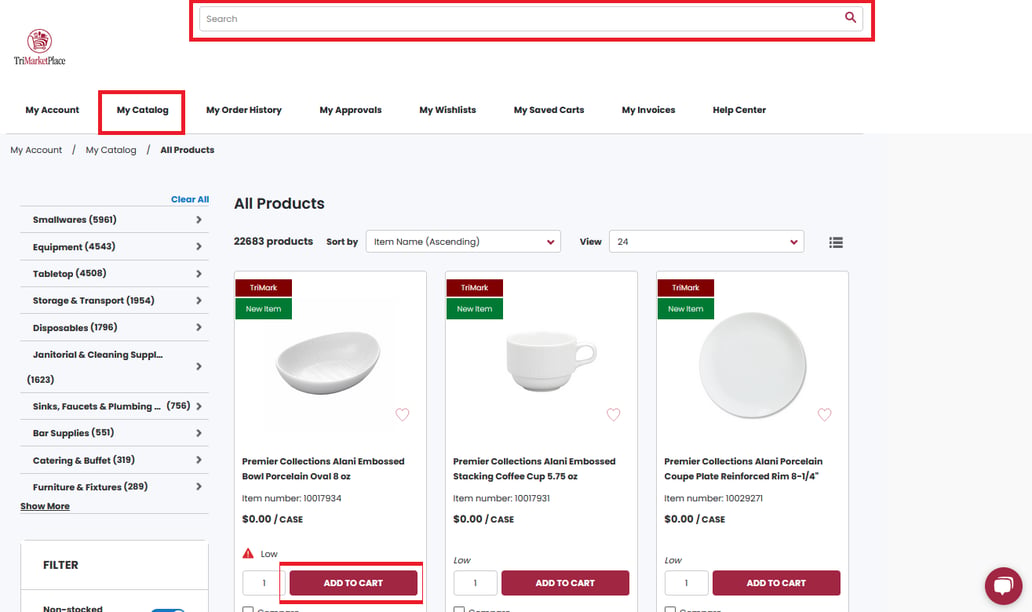
Task: Click into the Search field
Action: [x=520, y=18]
